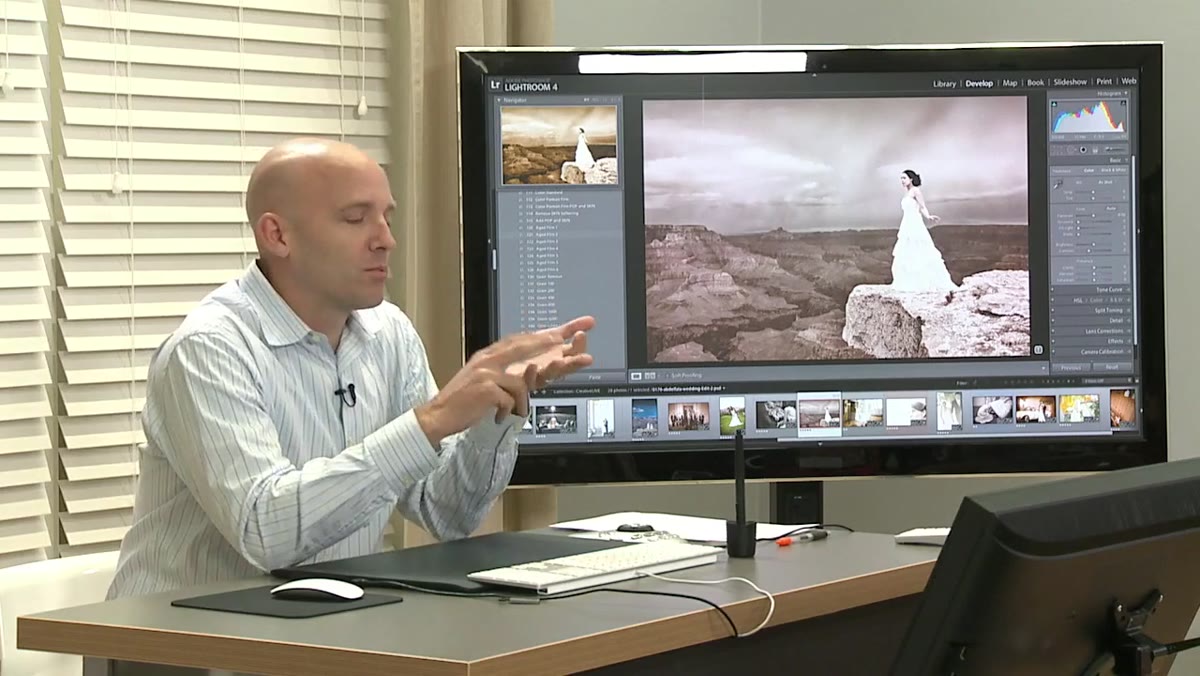
Task: Toggle HSL panel on/off switch
Action: point(1052,300)
